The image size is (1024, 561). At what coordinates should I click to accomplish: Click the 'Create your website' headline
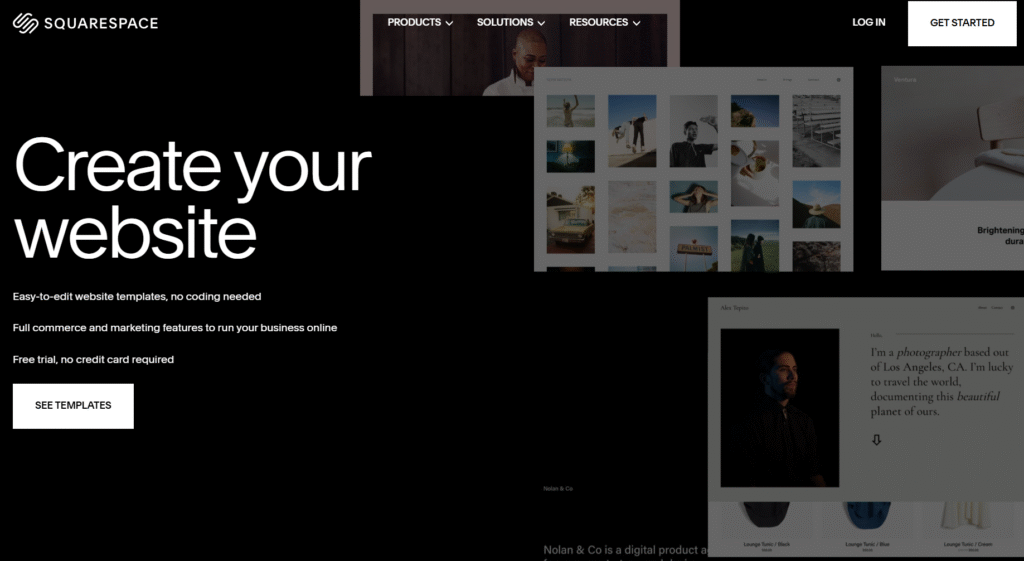pyautogui.click(x=193, y=199)
